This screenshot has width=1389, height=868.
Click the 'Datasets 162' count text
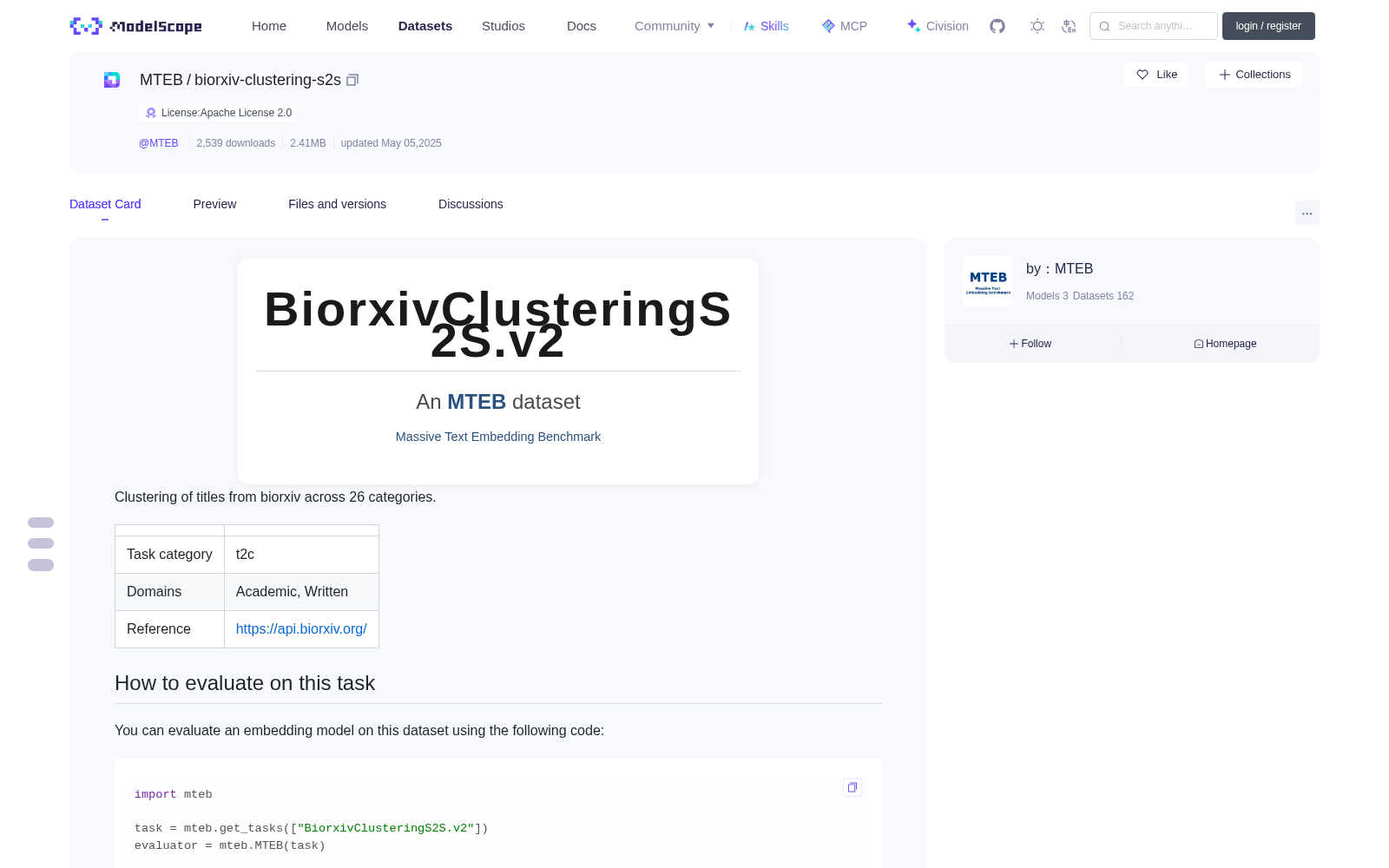click(x=1103, y=296)
